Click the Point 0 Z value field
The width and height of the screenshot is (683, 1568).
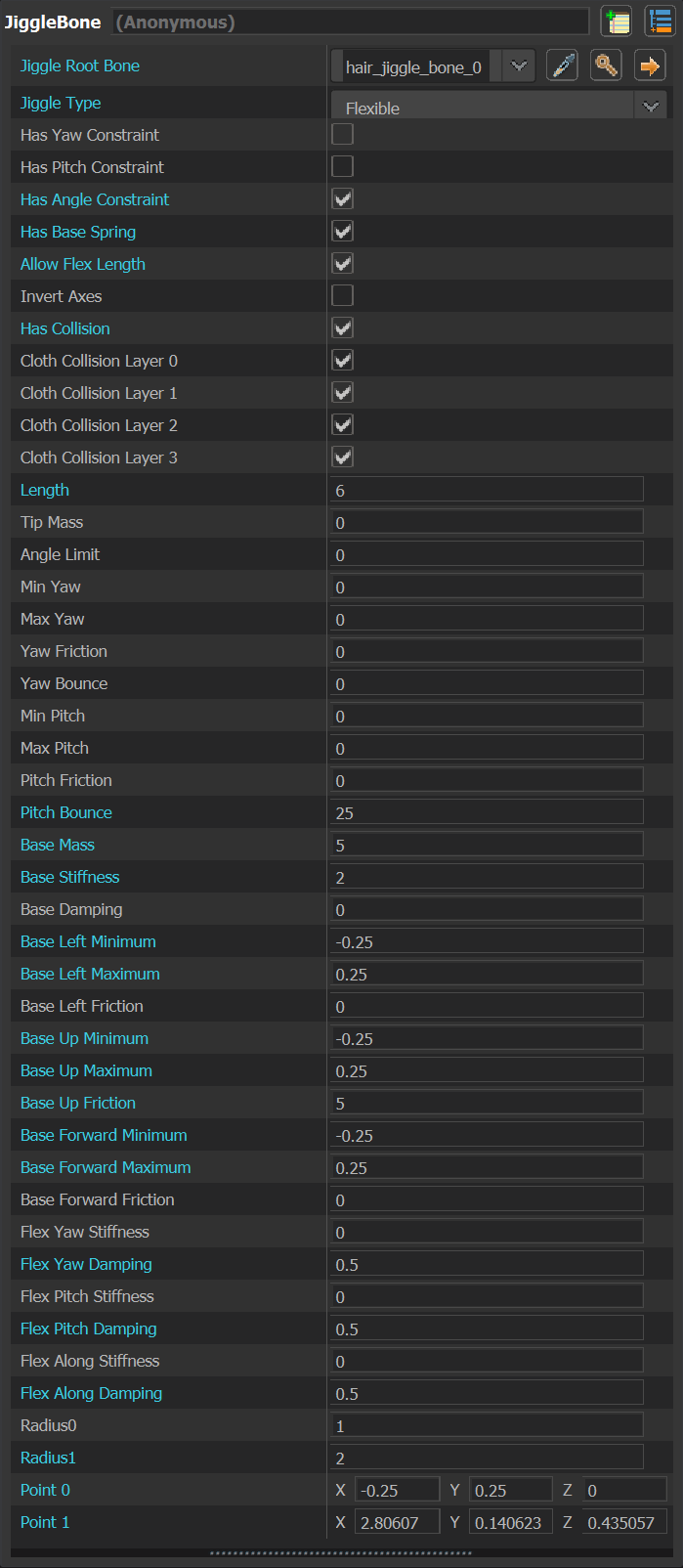tap(624, 1490)
